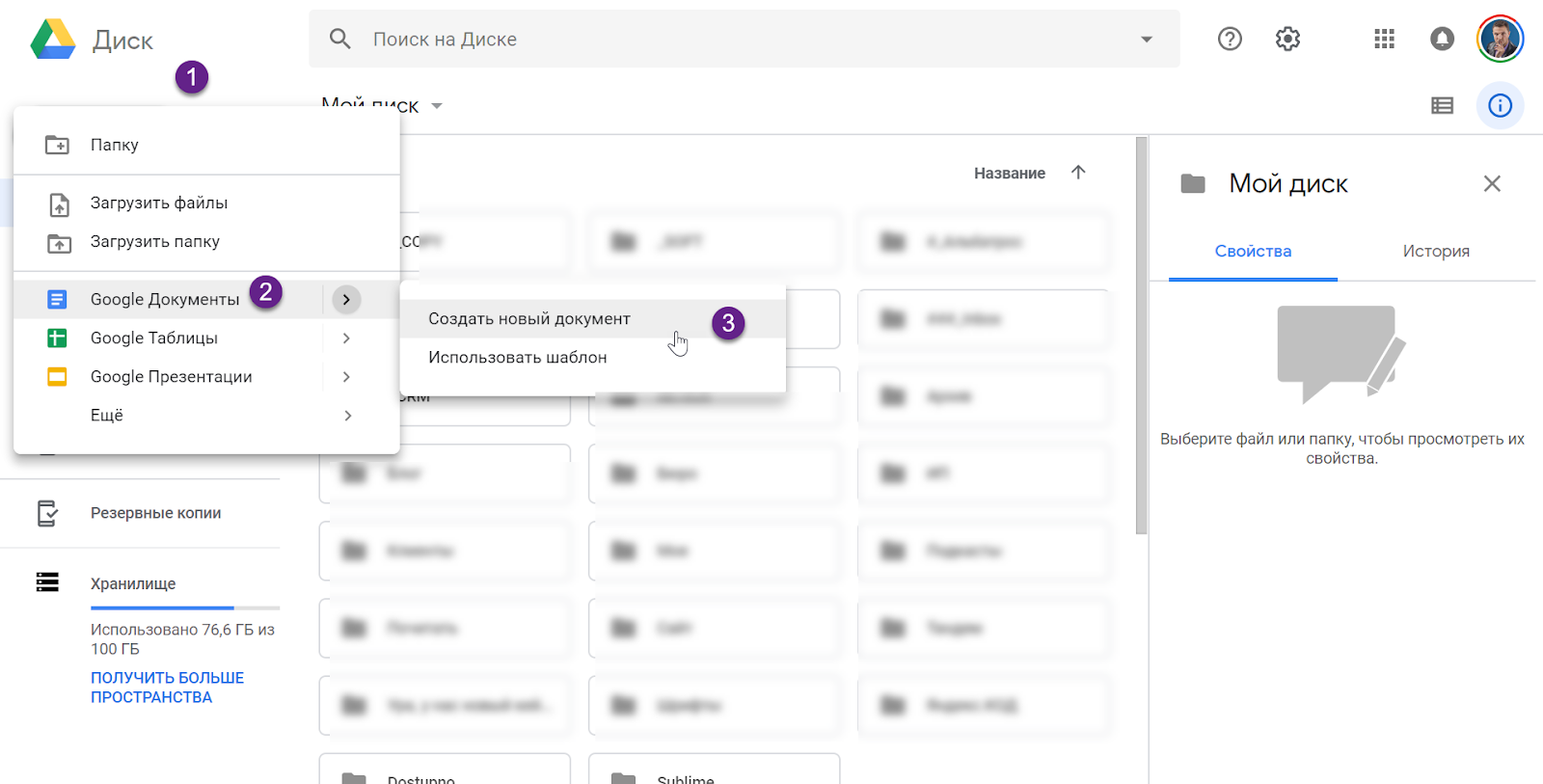Click folder icon in details panel header

[x=1193, y=183]
